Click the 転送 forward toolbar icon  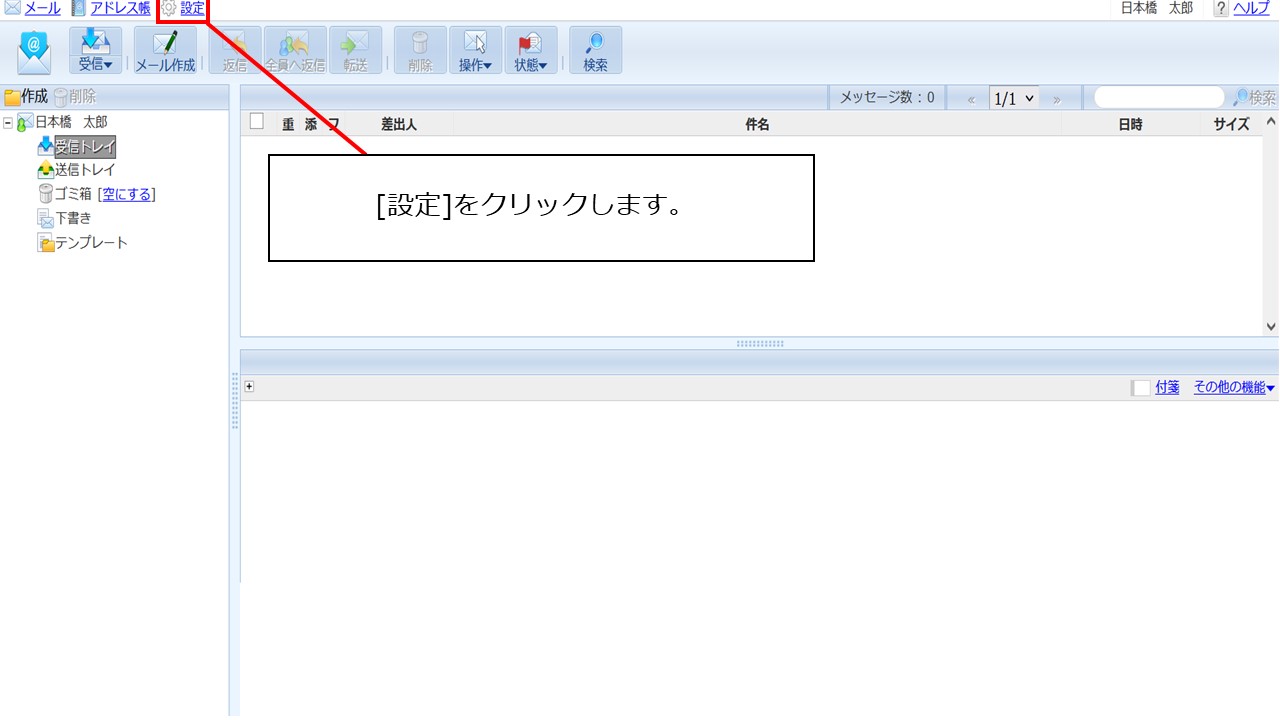356,50
